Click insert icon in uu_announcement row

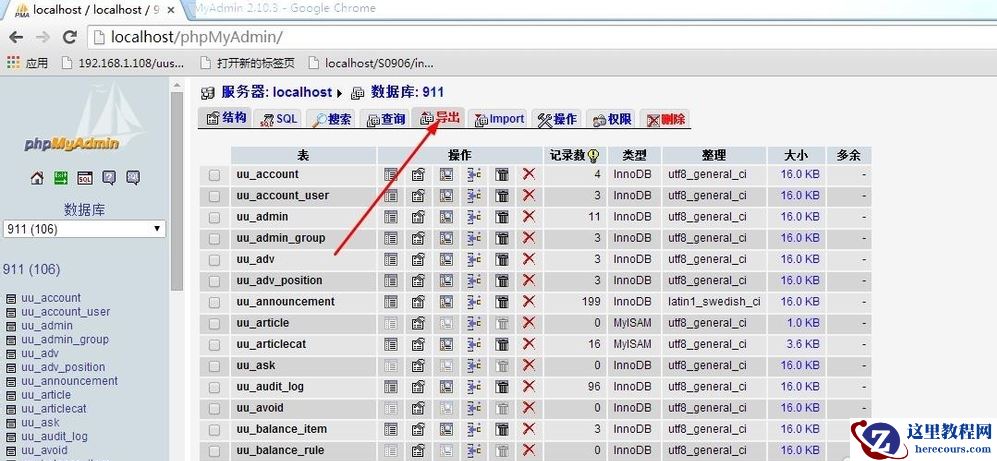click(x=474, y=302)
